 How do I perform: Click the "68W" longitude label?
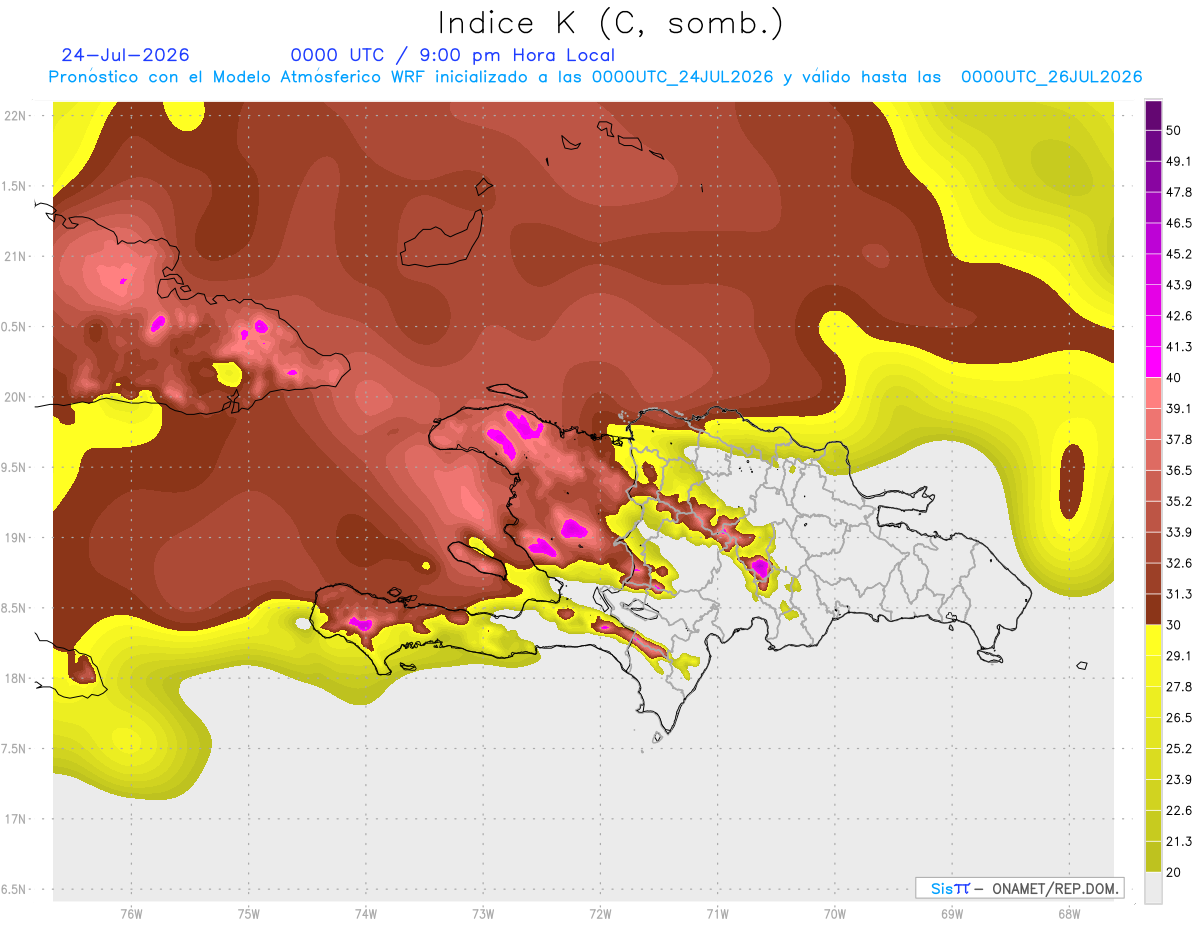click(x=1069, y=913)
